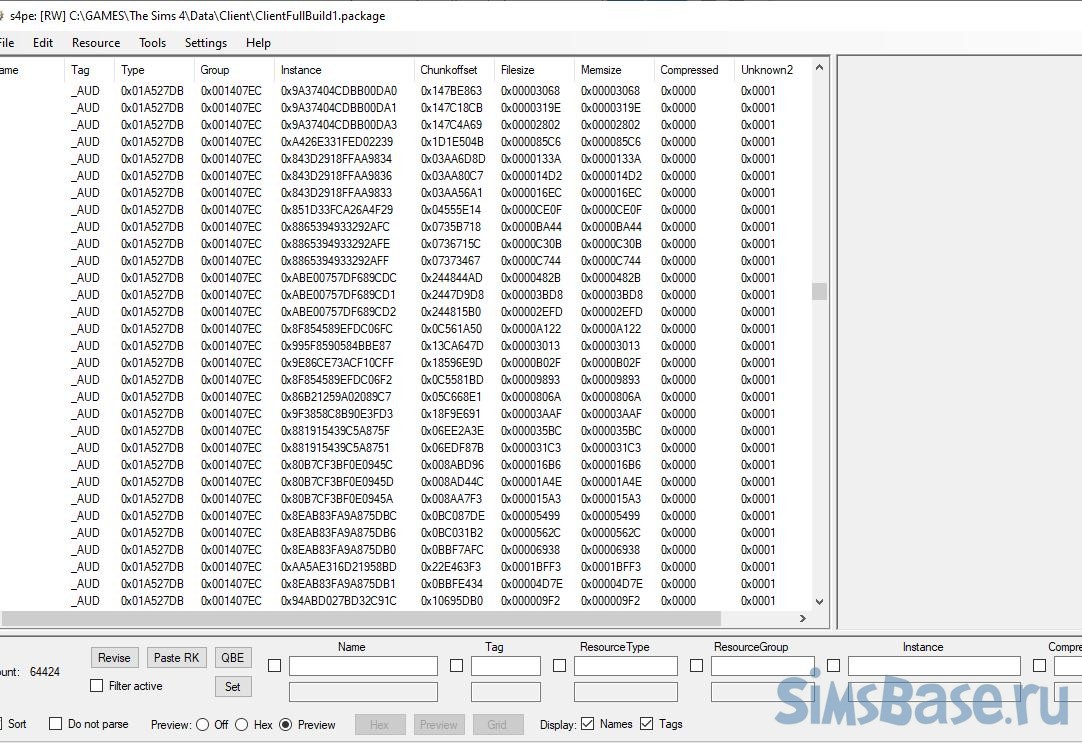
Task: Open the Tools menu
Action: point(153,43)
